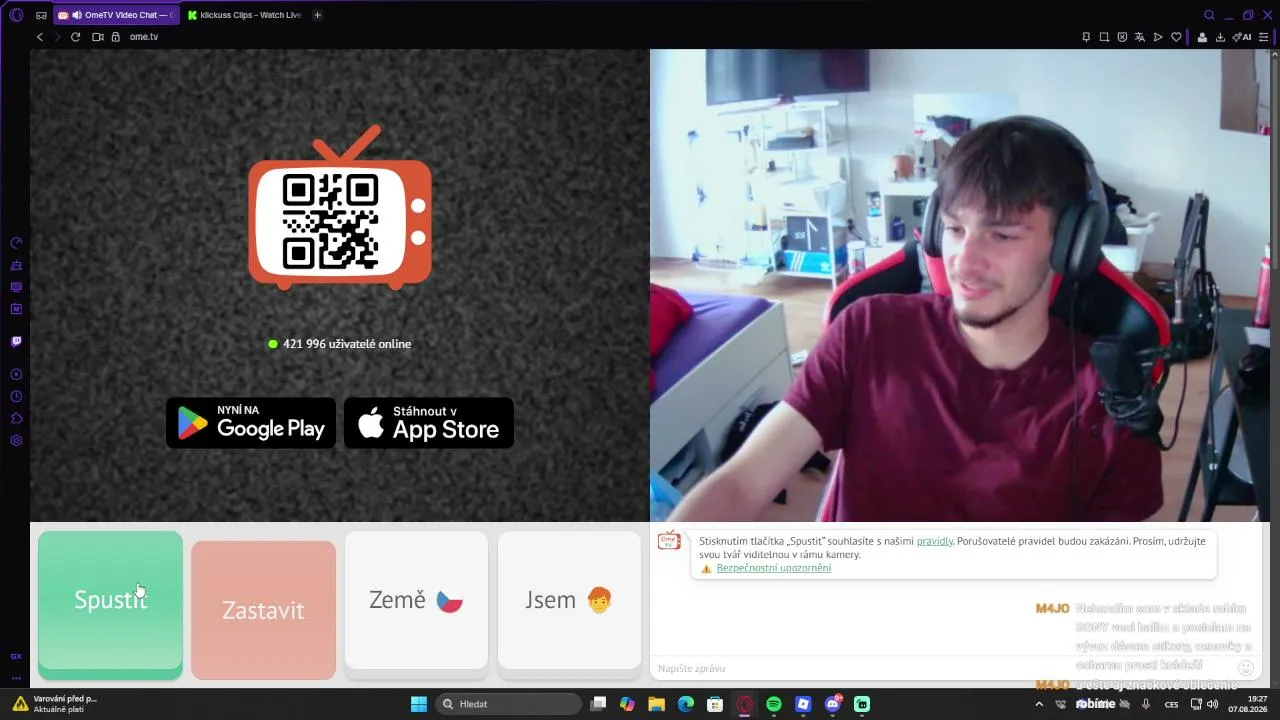Go back to the previous page

(x=40, y=37)
